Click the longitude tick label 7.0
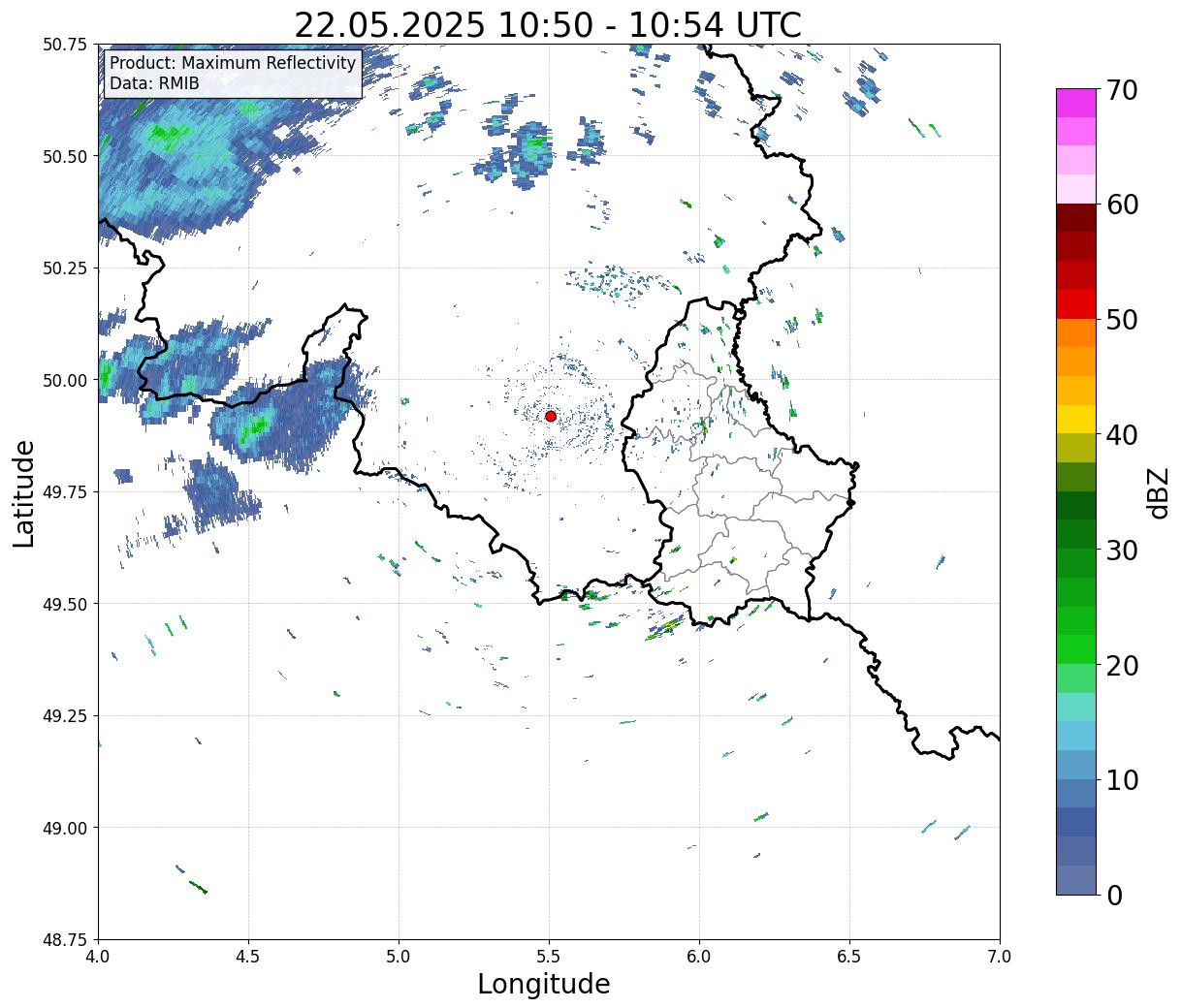The image size is (1182, 1008). pos(1000,956)
